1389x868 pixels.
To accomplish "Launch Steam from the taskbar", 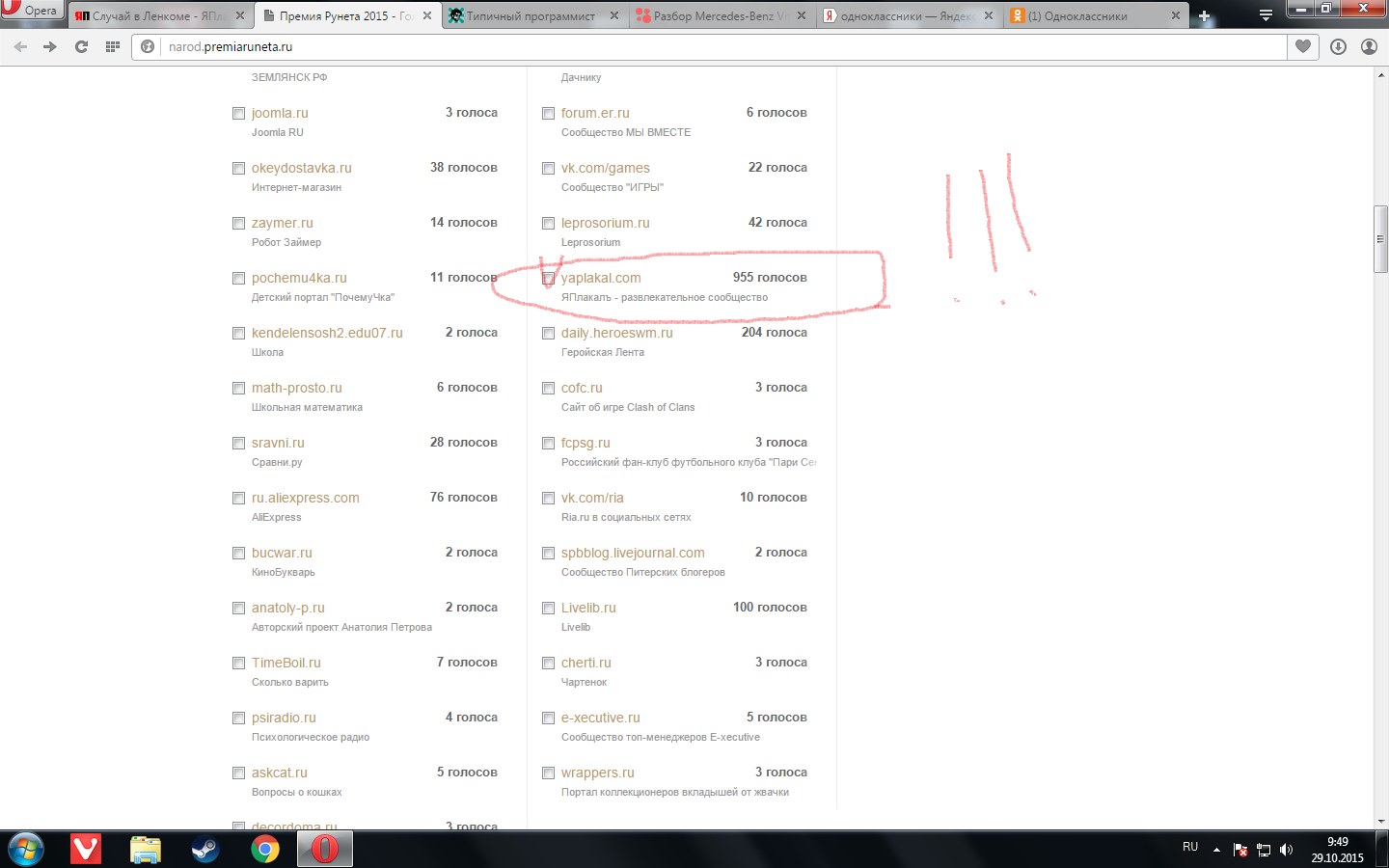I will (205, 849).
